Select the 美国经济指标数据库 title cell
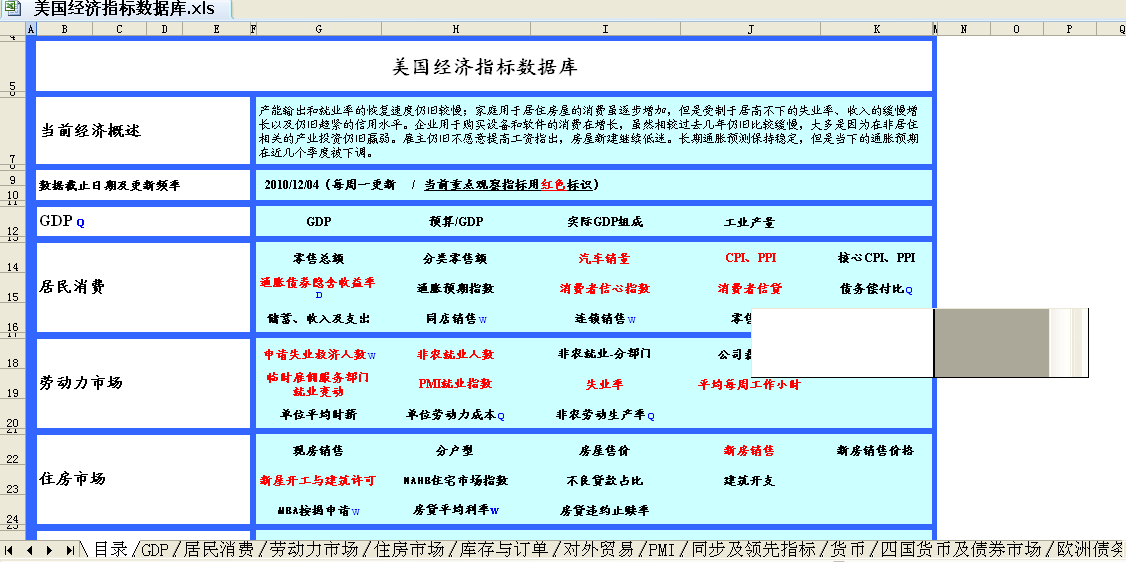This screenshot has width=1126, height=562. point(485,67)
